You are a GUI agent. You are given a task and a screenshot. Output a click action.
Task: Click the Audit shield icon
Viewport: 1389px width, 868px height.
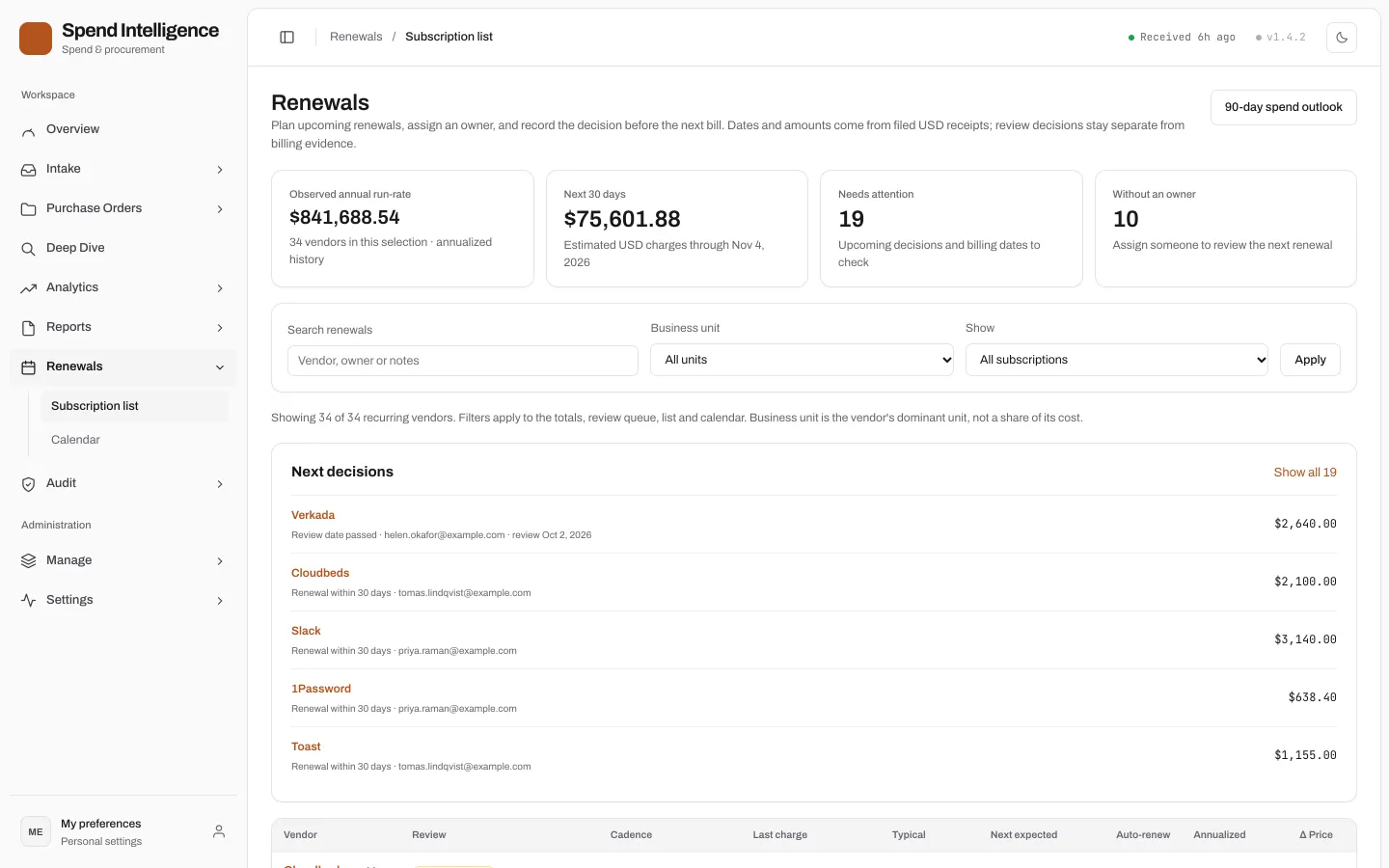pos(29,484)
